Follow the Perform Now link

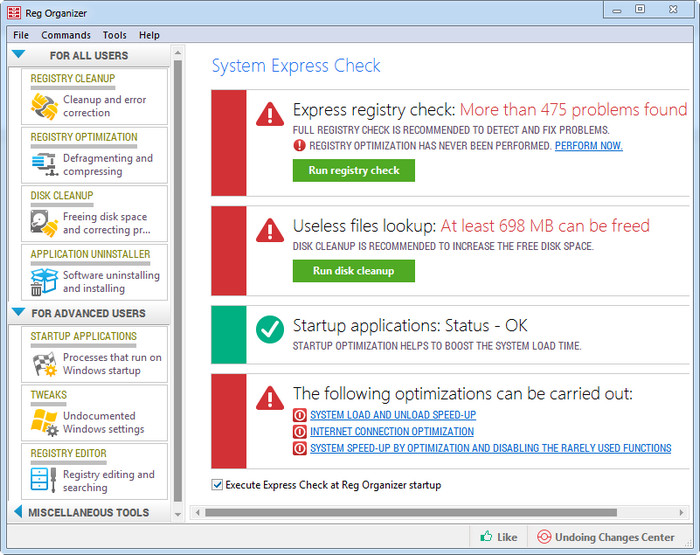tap(588, 146)
